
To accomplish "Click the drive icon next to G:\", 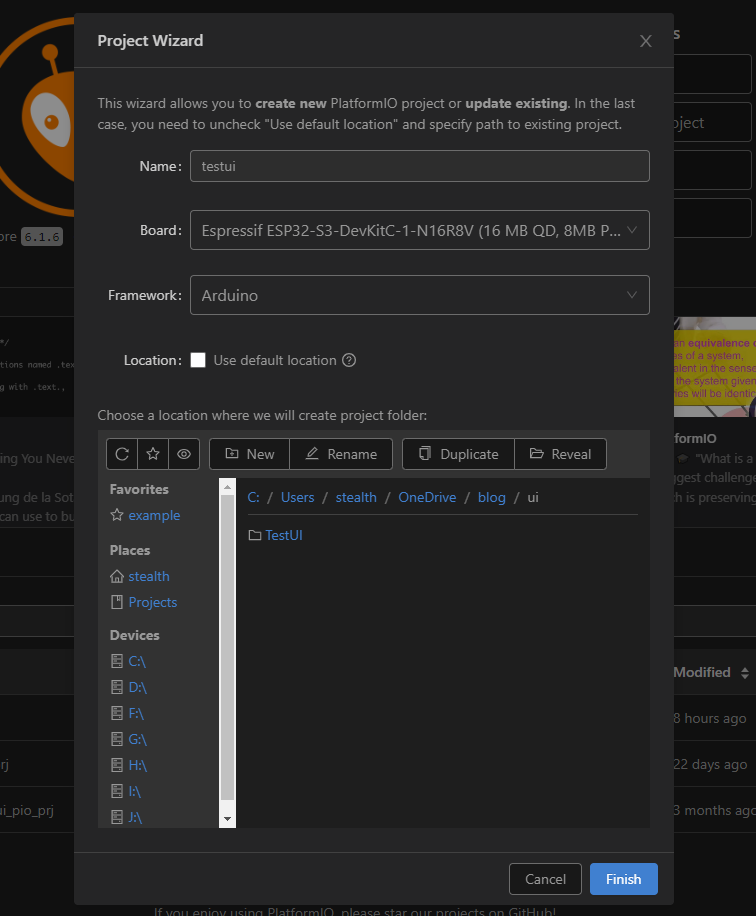I will [x=117, y=739].
